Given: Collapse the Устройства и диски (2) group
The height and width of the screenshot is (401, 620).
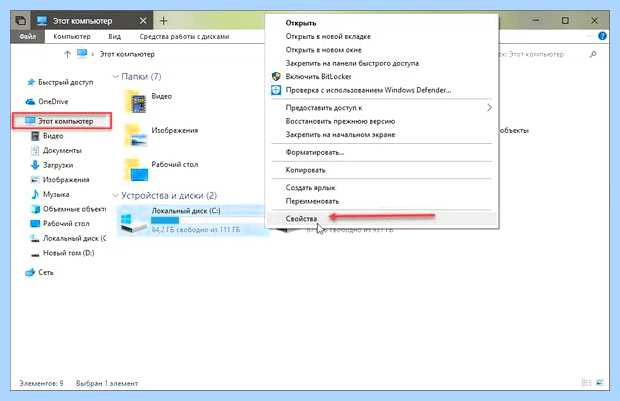Looking at the screenshot, I should click(x=115, y=195).
